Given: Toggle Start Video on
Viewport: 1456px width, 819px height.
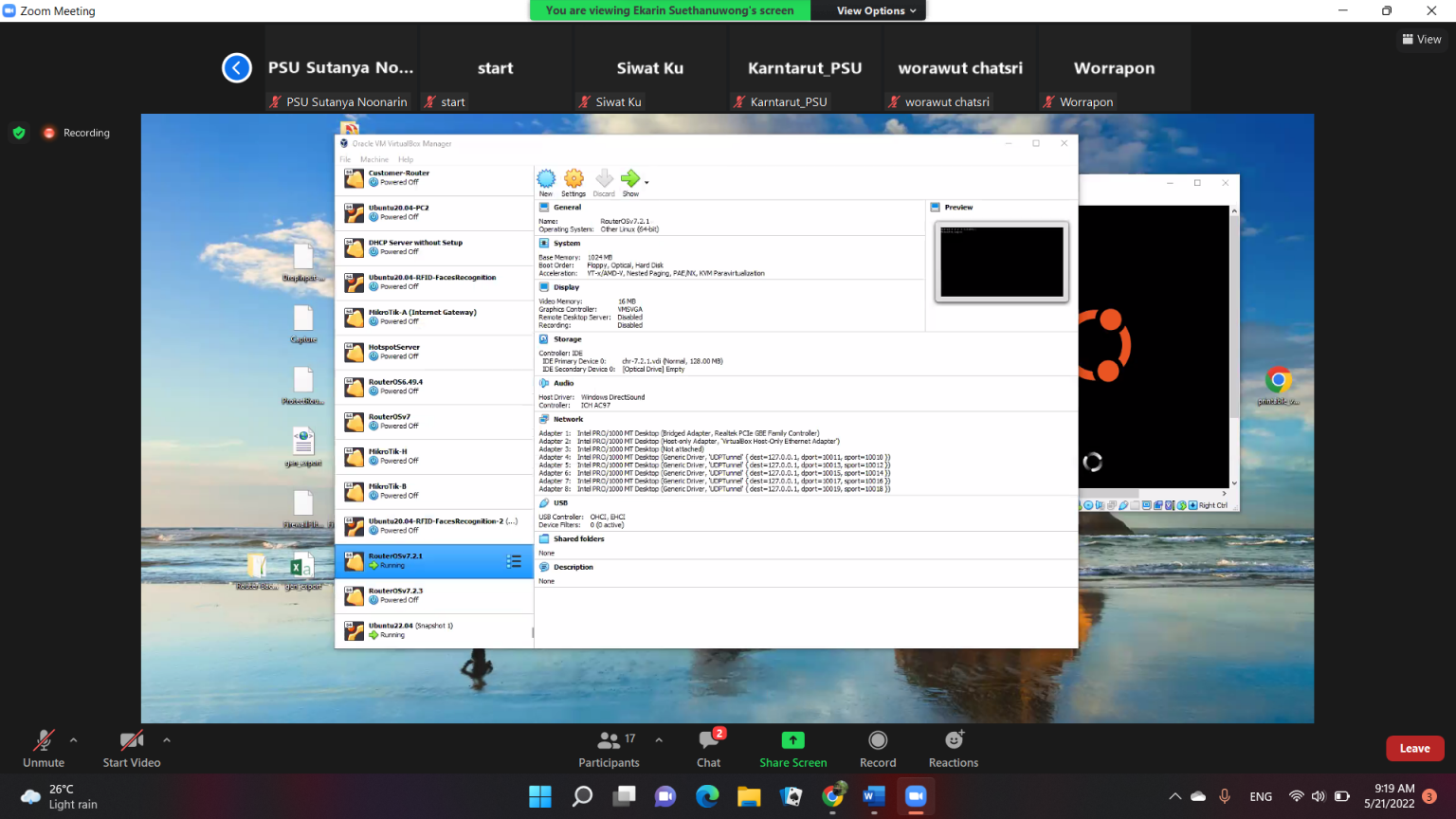Looking at the screenshot, I should [x=132, y=741].
